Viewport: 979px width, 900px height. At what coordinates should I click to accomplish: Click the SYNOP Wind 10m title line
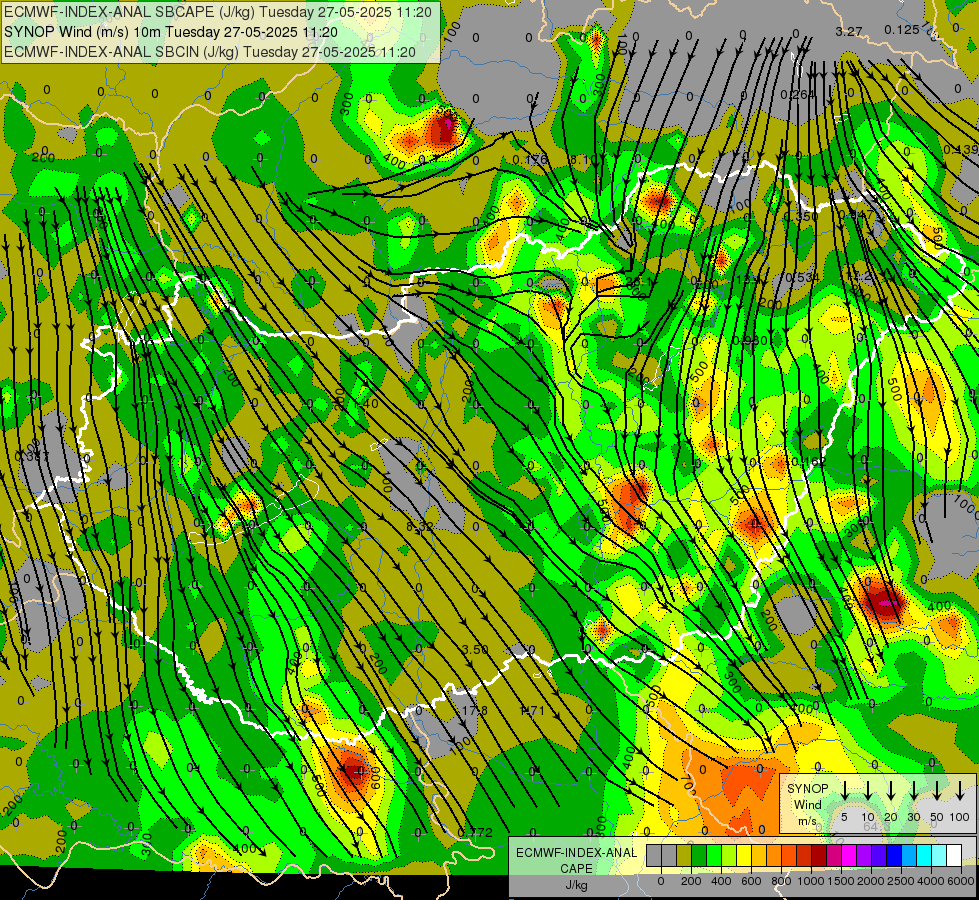click(x=171, y=32)
